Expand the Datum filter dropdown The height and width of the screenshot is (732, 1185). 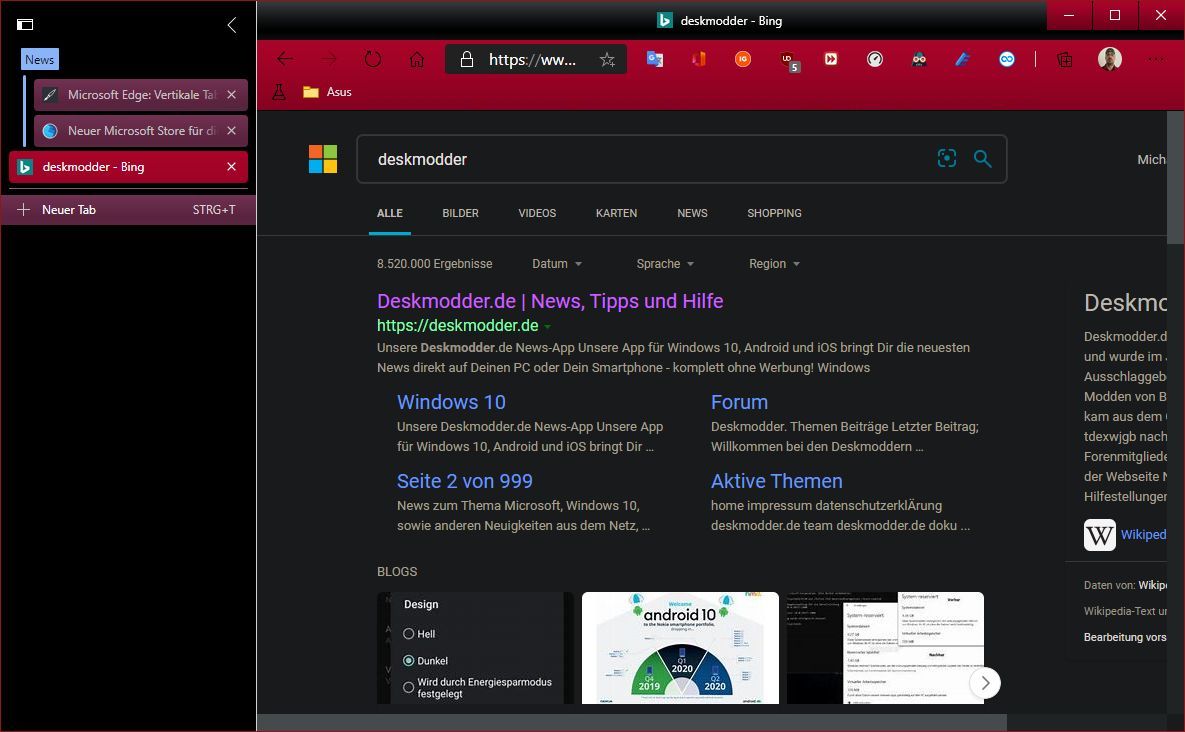(x=557, y=264)
